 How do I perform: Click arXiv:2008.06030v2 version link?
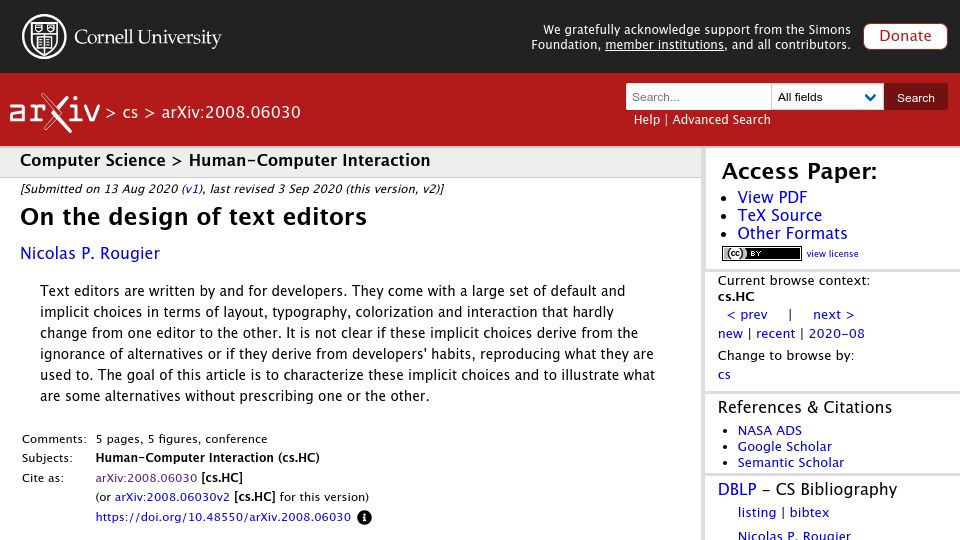click(172, 497)
